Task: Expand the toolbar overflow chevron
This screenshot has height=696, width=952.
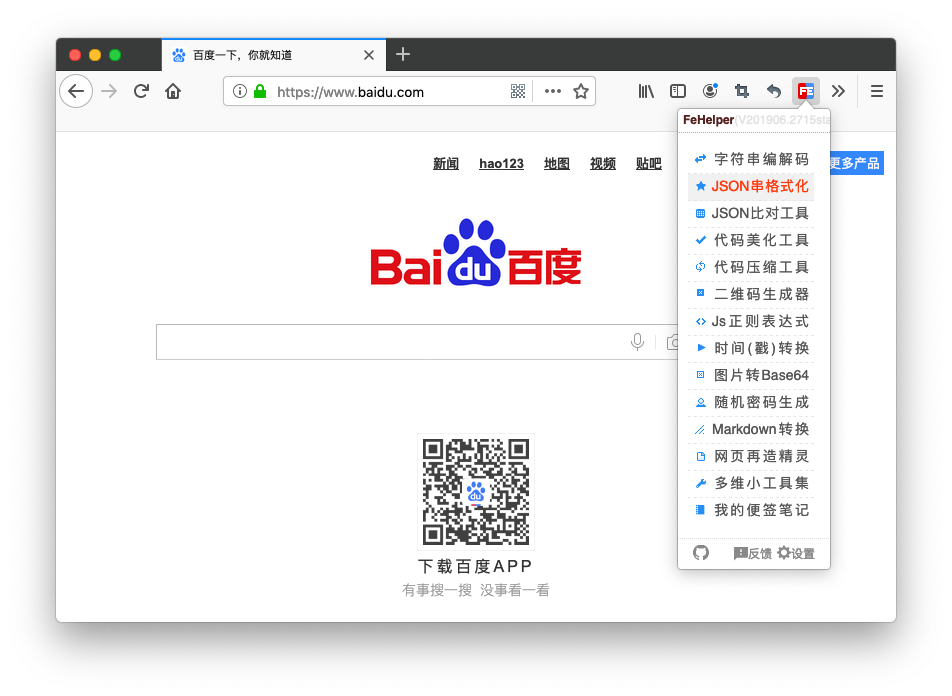Action: coord(838,92)
